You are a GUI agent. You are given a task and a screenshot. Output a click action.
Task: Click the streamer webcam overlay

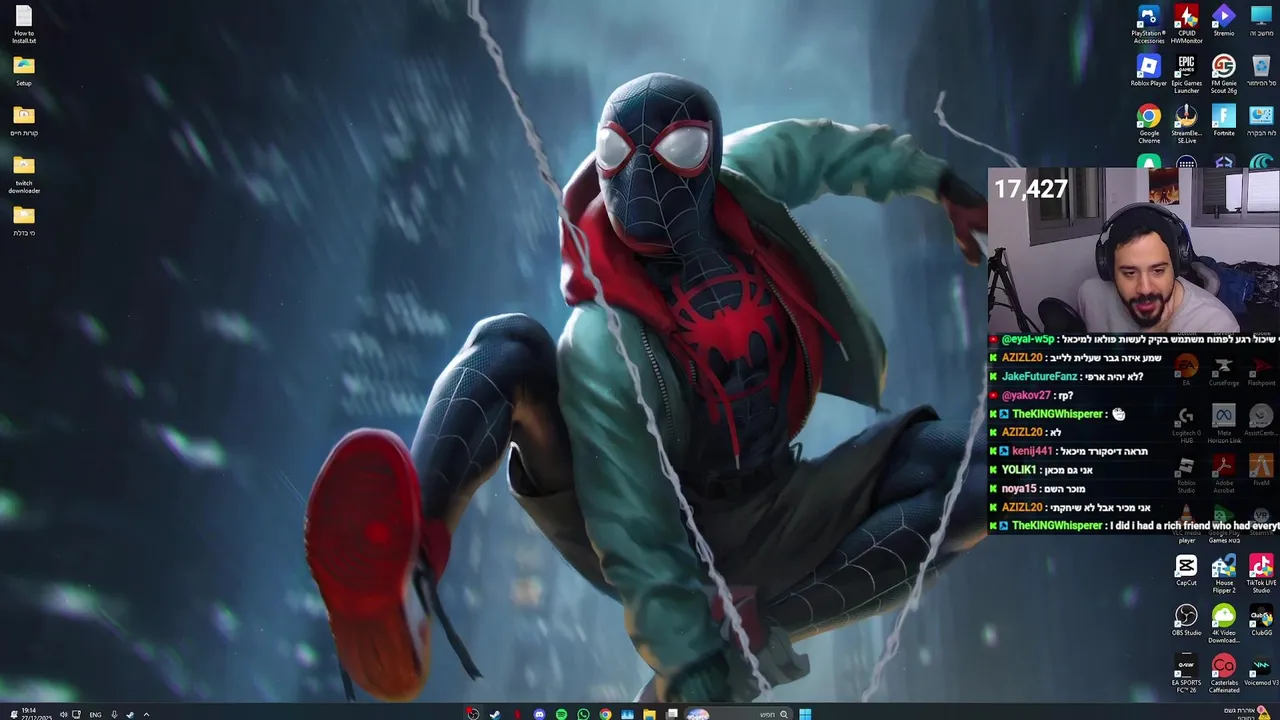[1133, 250]
